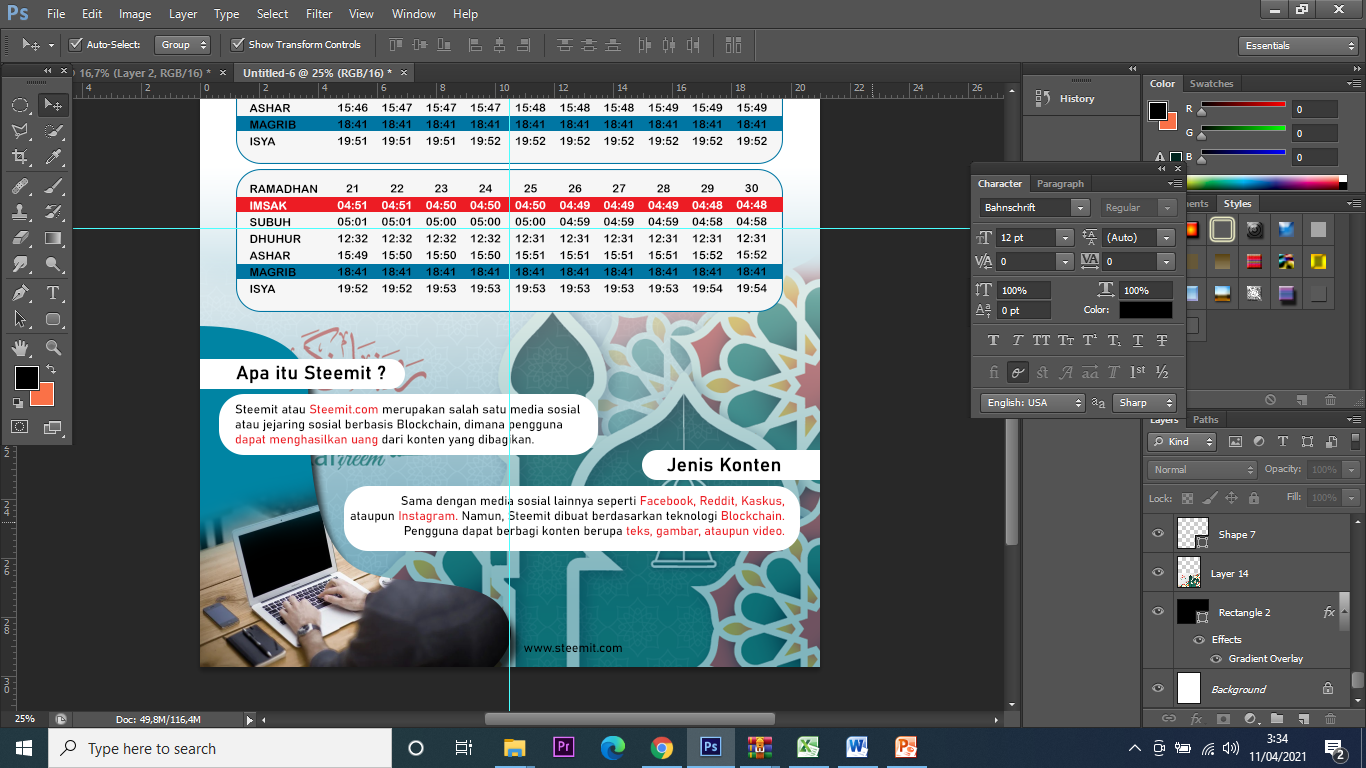Select the Smudge tool
Viewport: 1366px width, 768px height.
20,264
